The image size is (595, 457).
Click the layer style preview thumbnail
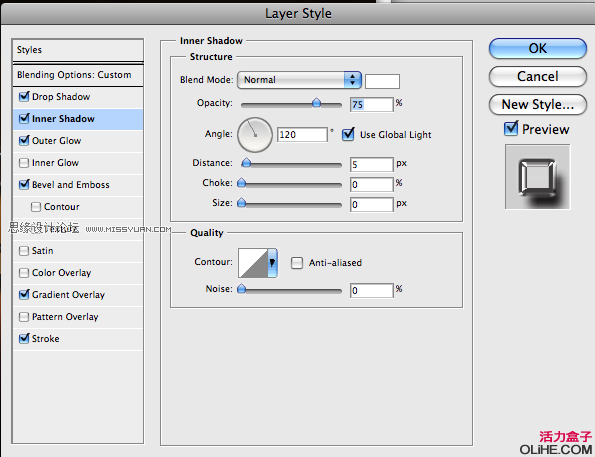537,176
